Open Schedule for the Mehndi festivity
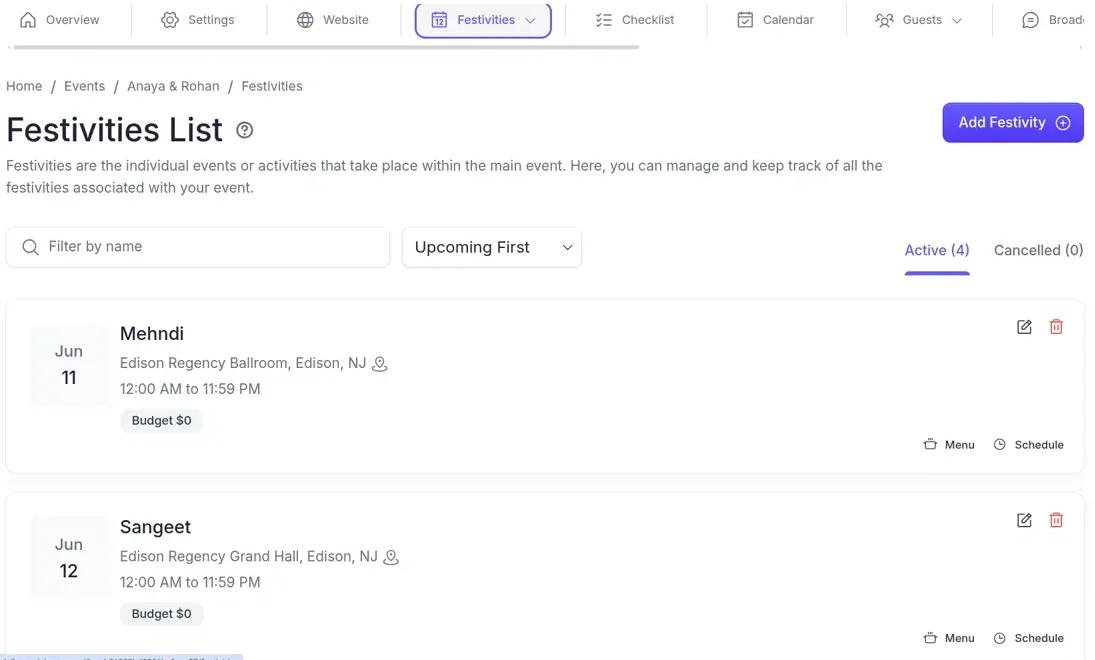 click(x=1029, y=445)
